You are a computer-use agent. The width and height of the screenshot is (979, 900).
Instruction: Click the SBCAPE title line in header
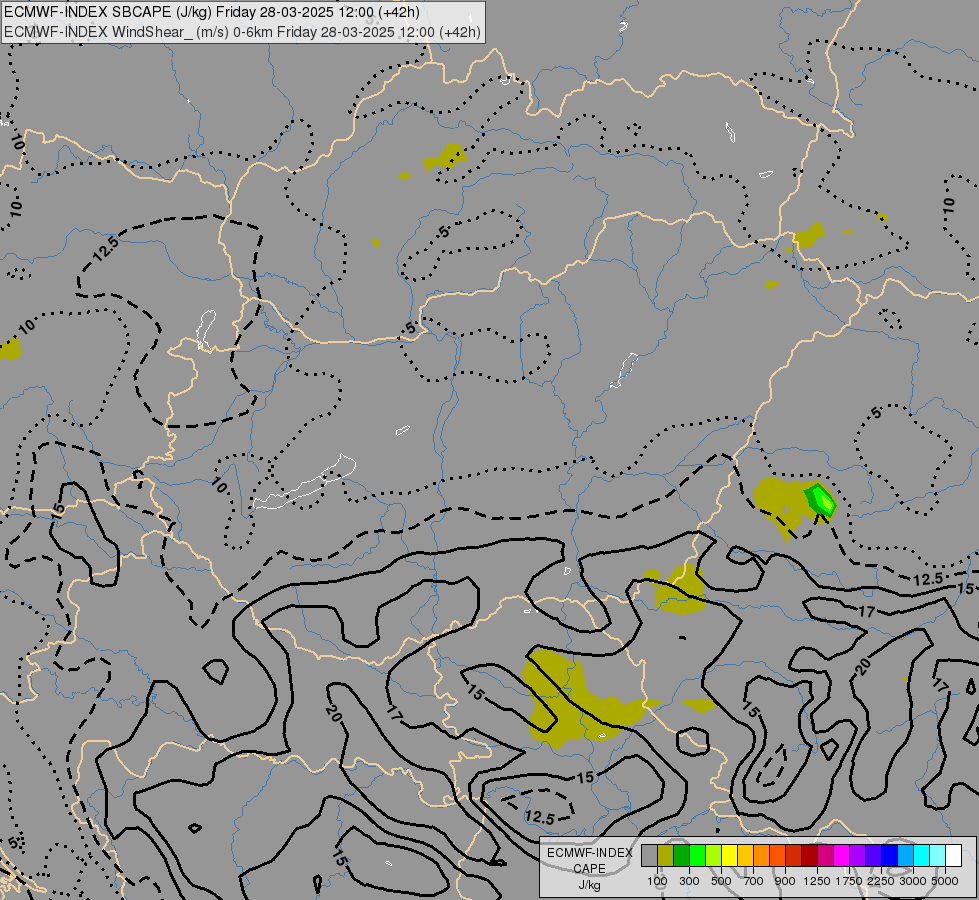pos(212,12)
